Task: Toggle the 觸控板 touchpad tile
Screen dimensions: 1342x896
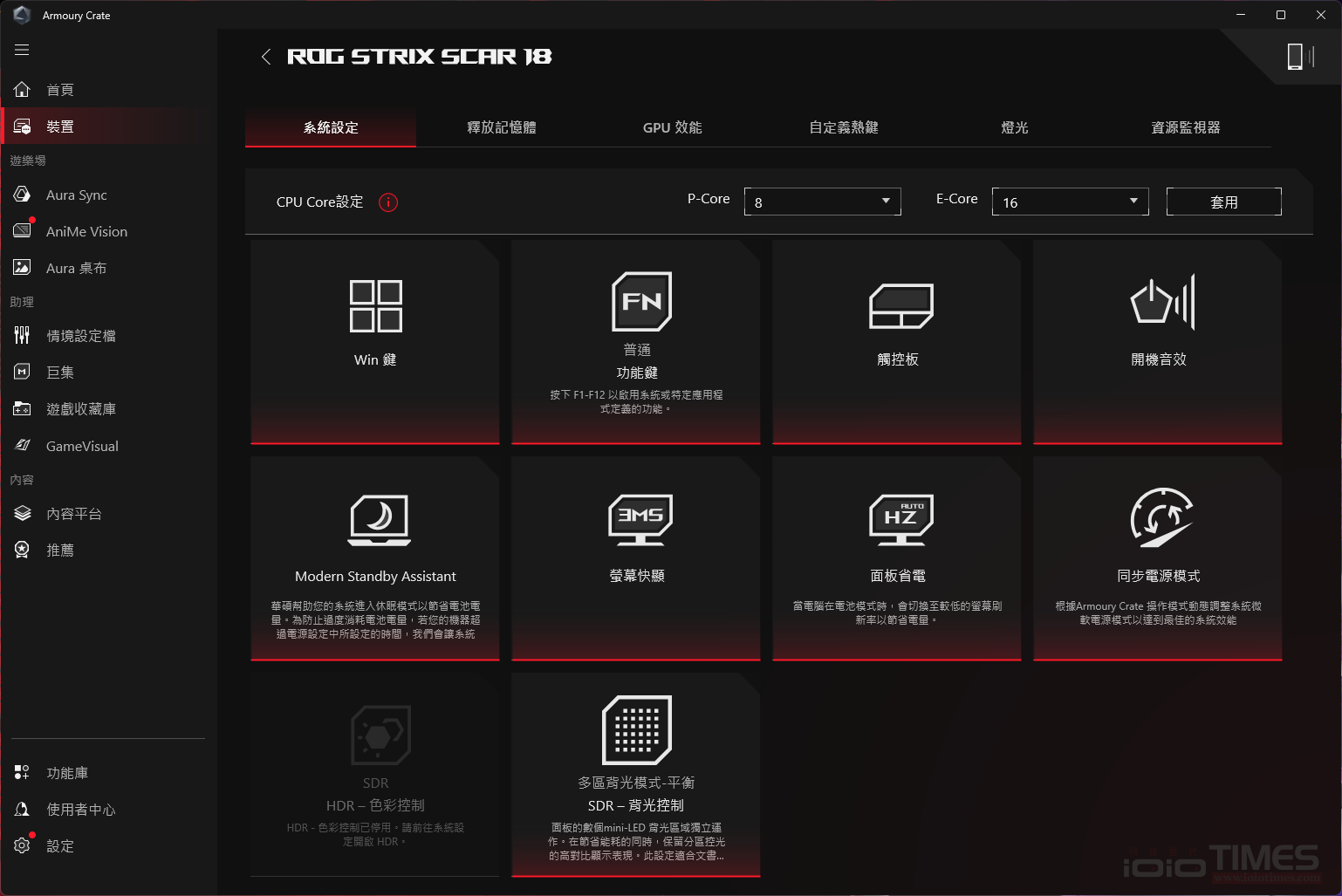Action: (897, 343)
